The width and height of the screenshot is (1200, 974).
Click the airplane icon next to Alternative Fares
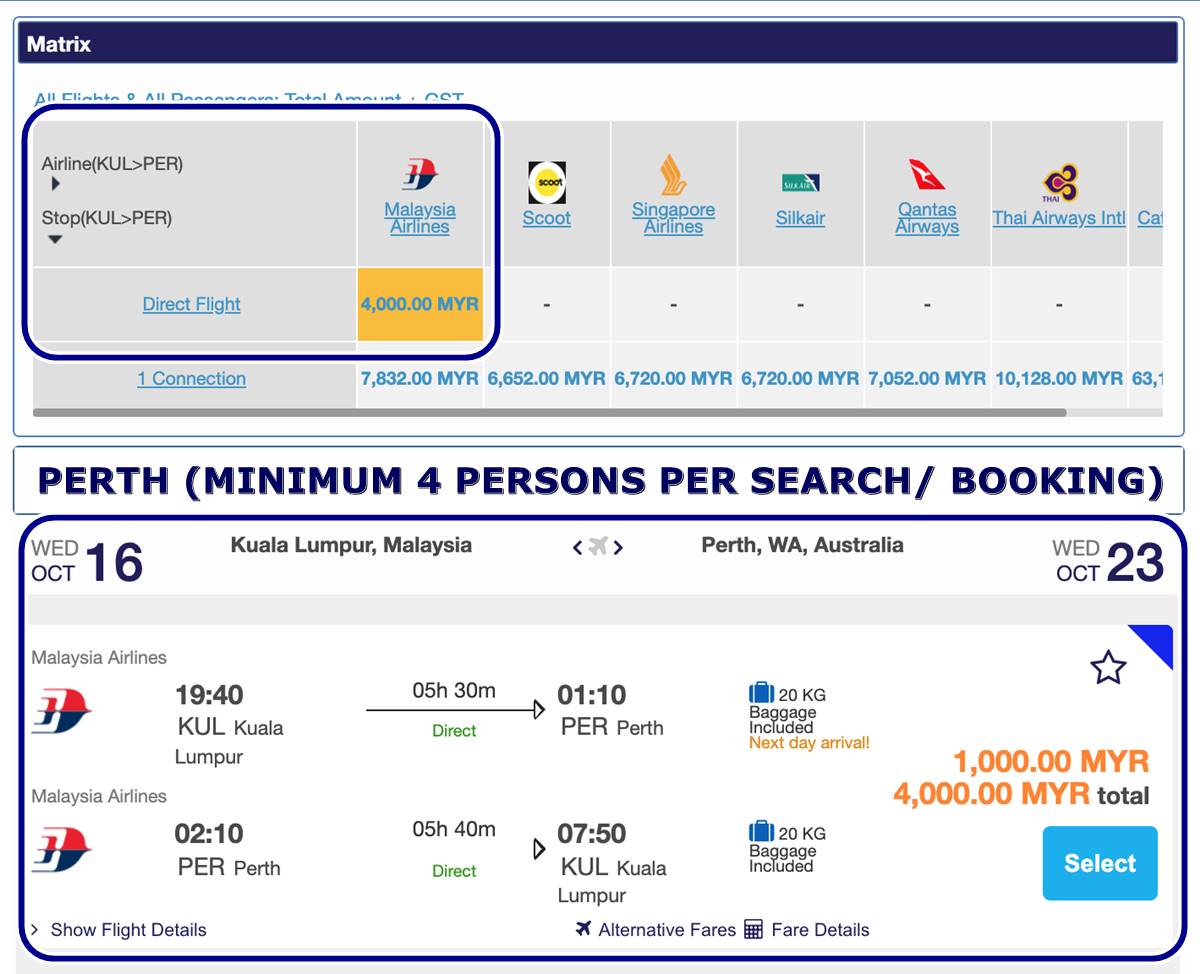pos(584,929)
